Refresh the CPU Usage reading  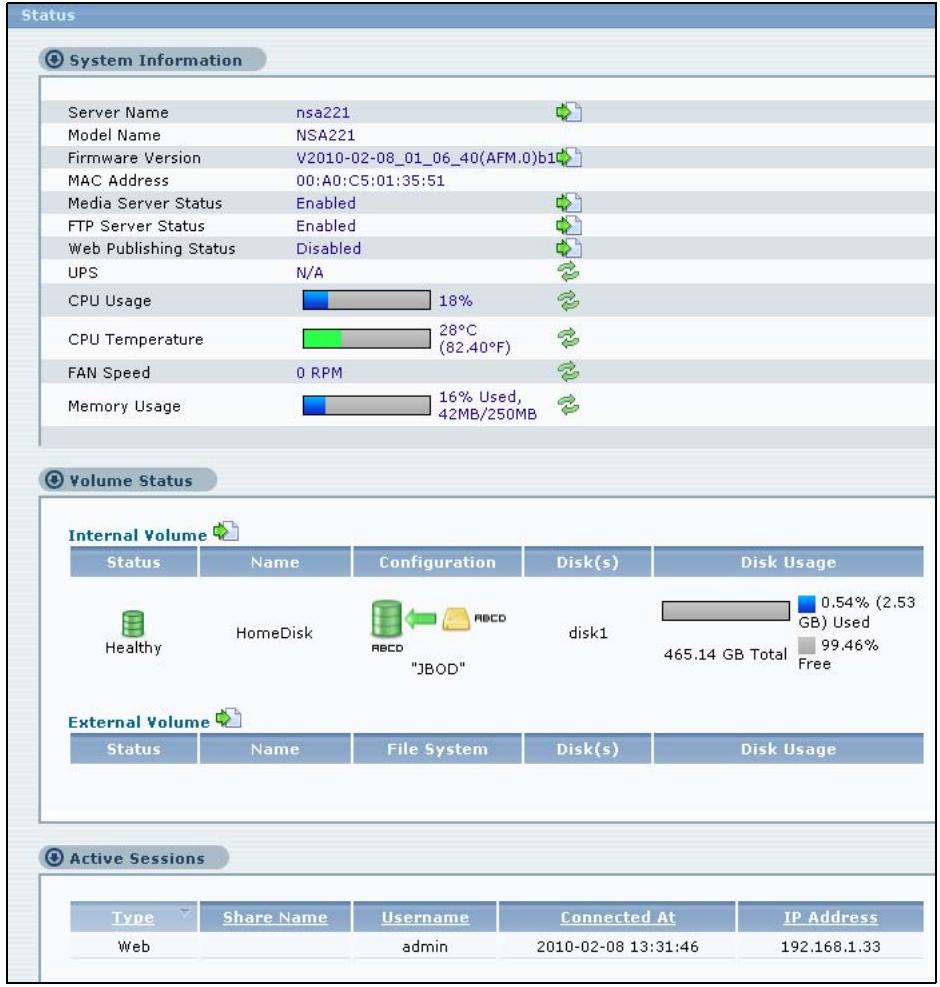[569, 301]
